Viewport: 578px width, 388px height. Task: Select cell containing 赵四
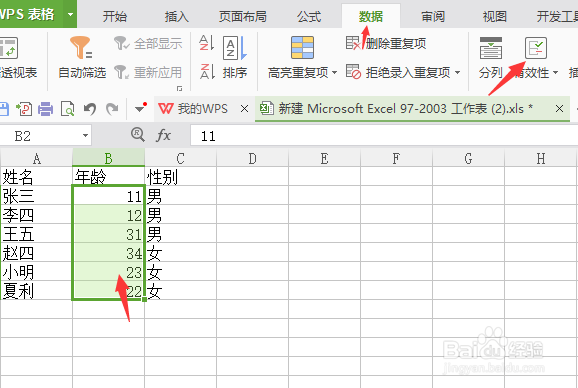point(36,253)
